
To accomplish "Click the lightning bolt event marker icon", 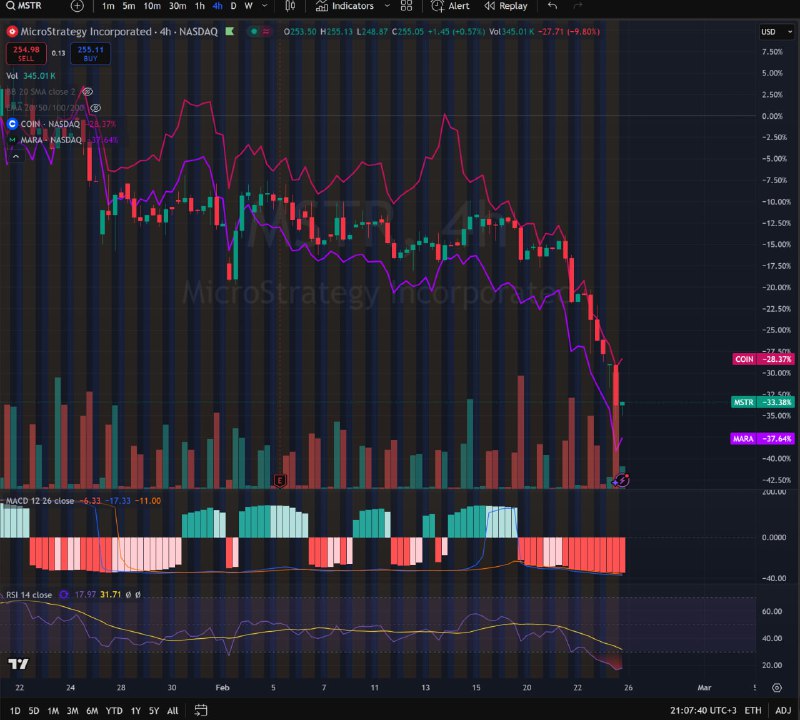I will coord(623,480).
